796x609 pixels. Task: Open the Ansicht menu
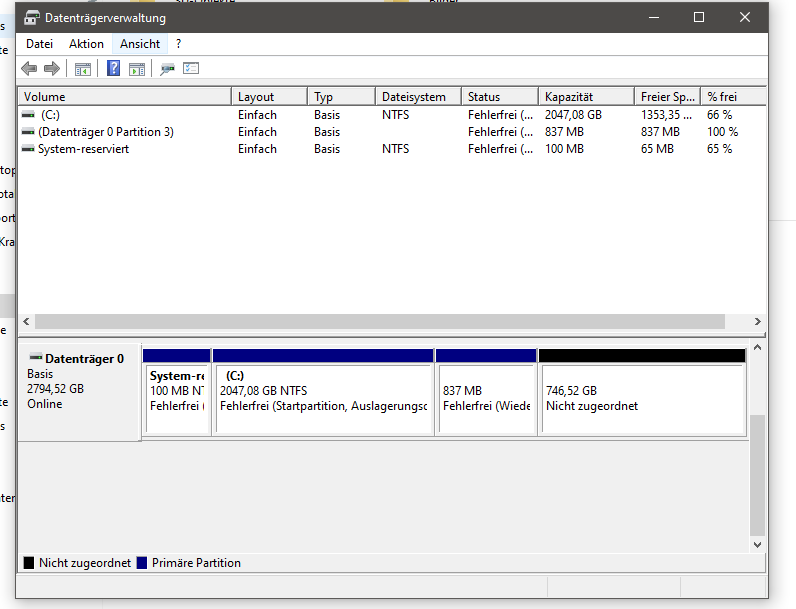(140, 44)
